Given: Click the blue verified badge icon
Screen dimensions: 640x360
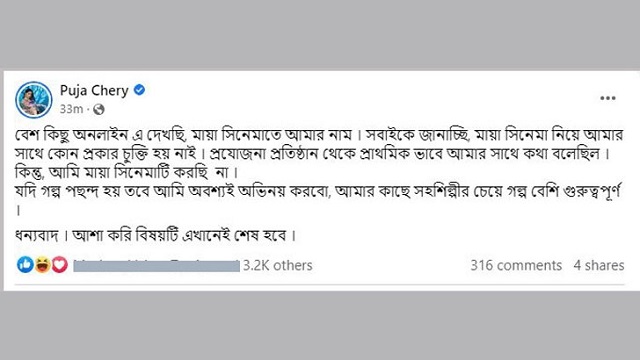Looking at the screenshot, I should click(139, 90).
